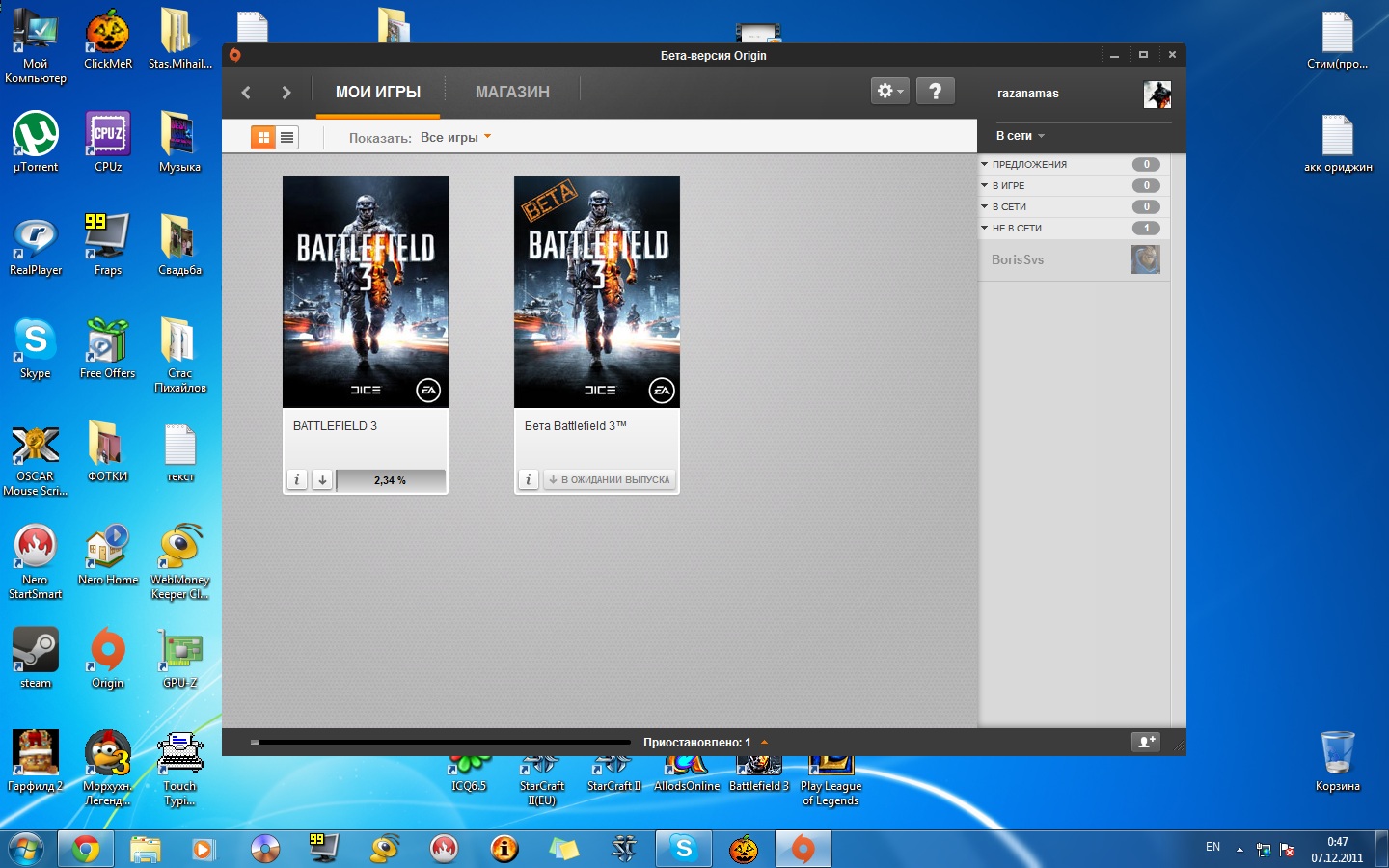Select the акк ориджин text file
Screen dimensions: 1389x868
click(1338, 142)
